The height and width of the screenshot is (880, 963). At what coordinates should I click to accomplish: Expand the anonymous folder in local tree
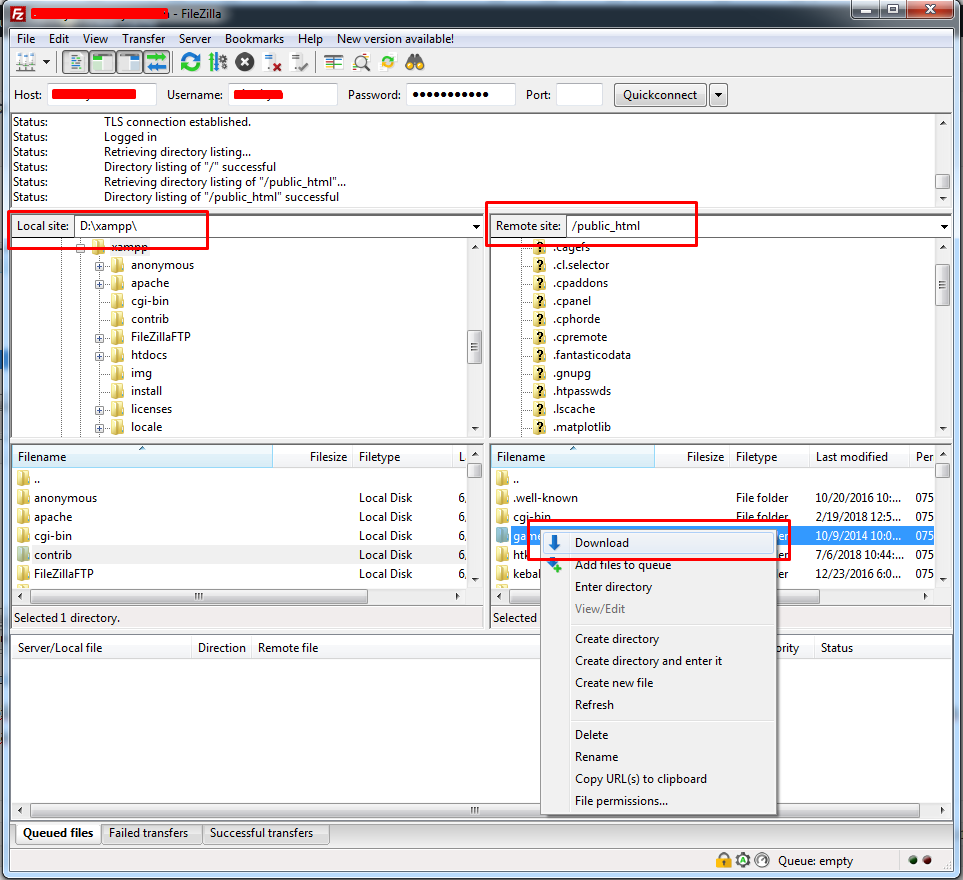(x=99, y=266)
